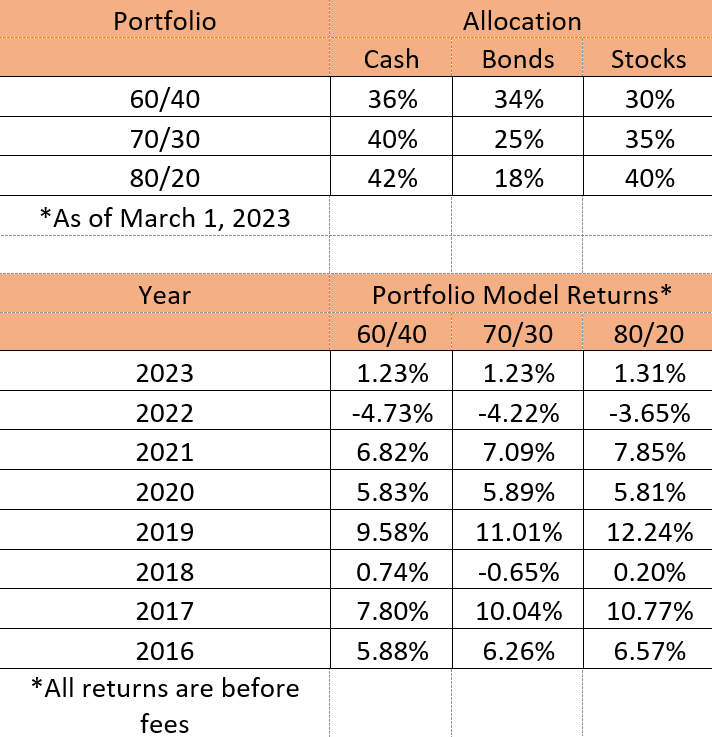The height and width of the screenshot is (737, 712).
Task: Click the Stocks column header
Action: pyautogui.click(x=648, y=58)
